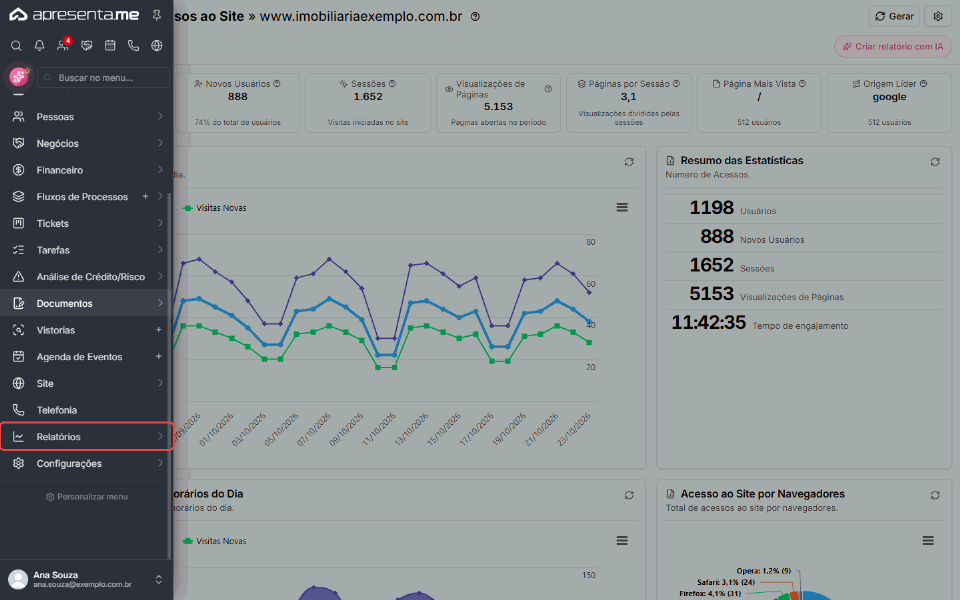The height and width of the screenshot is (600, 960).
Task: Expand the Financeiro submenu chevron
Action: pyautogui.click(x=160, y=170)
